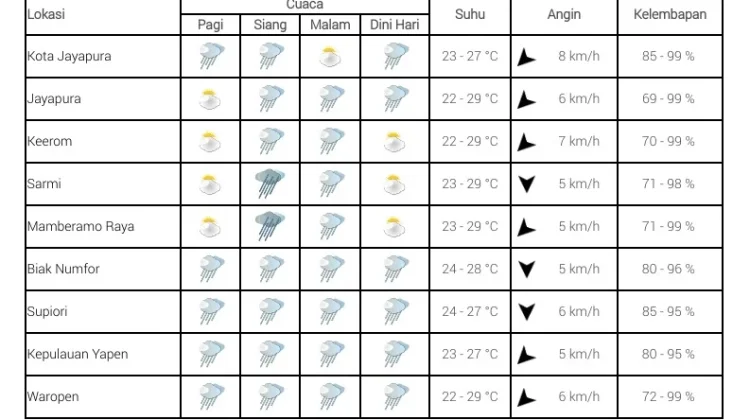Click the Suhu column header
The width and height of the screenshot is (750, 420).
click(x=470, y=14)
